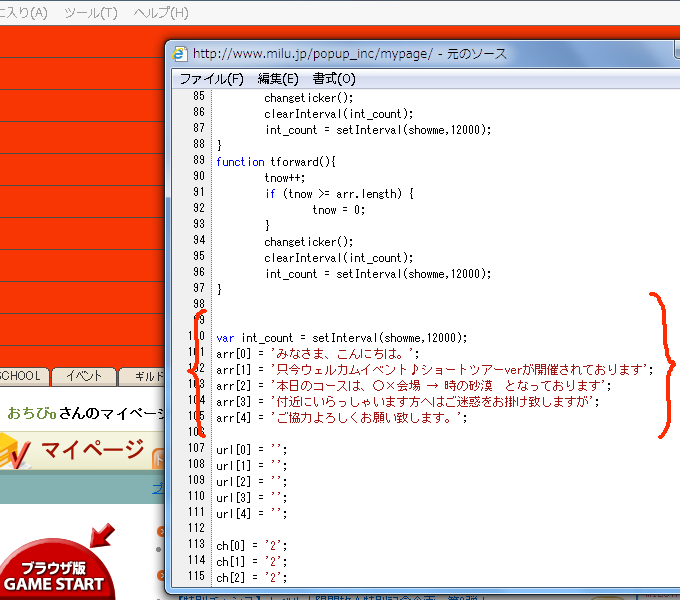Image resolution: width=680 pixels, height=600 pixels.
Task: Click the red arrow above GAME START
Action: [x=101, y=534]
